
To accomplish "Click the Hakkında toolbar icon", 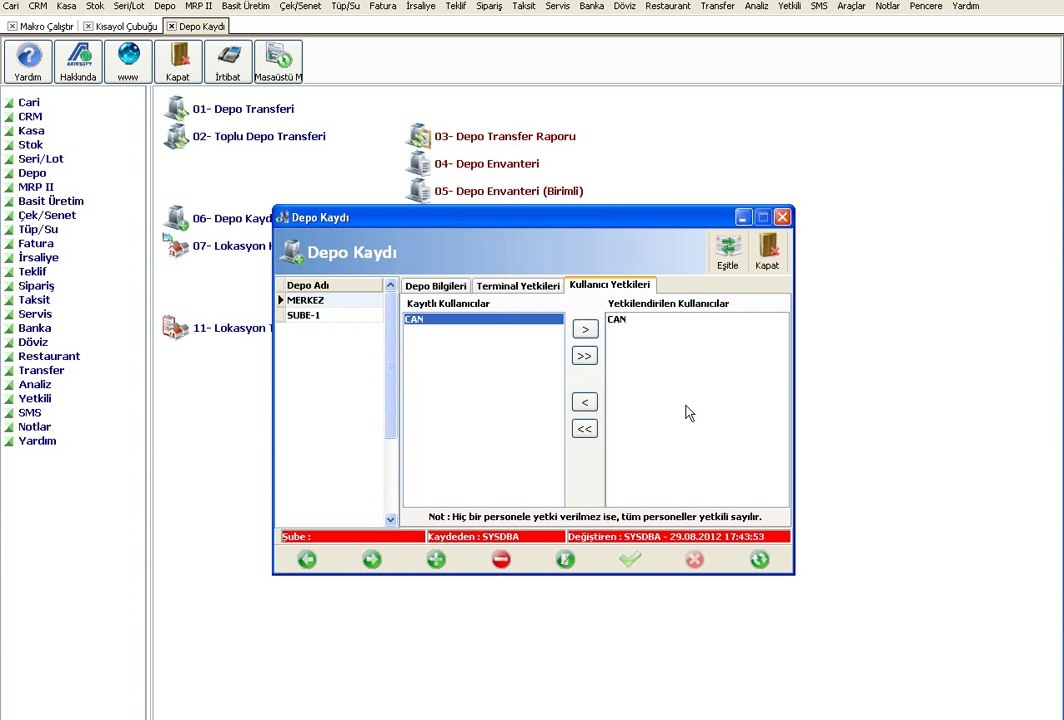I will coord(78,61).
